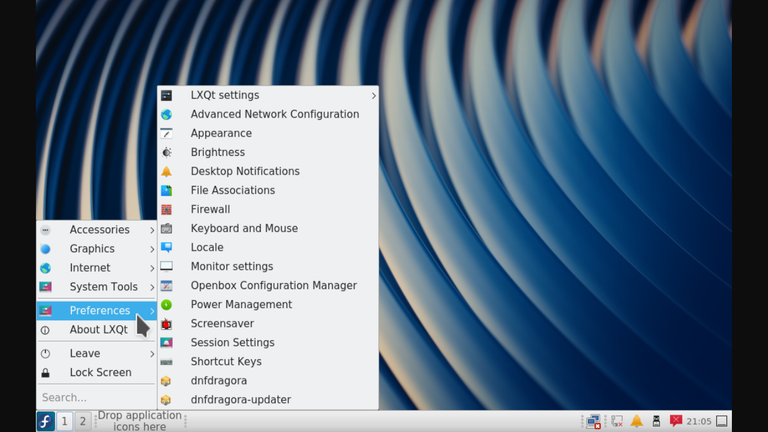
Task: Select About LXQt menu entry
Action: [x=96, y=330]
